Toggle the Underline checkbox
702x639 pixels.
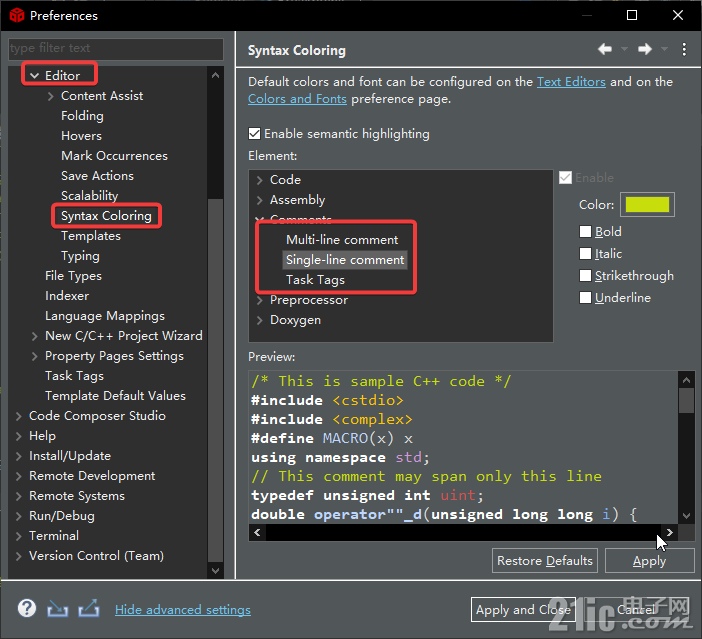click(x=585, y=297)
